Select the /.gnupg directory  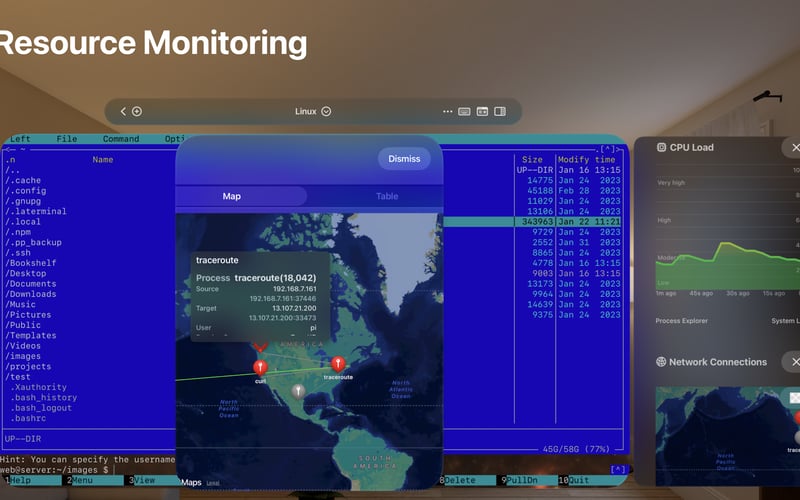pos(23,201)
